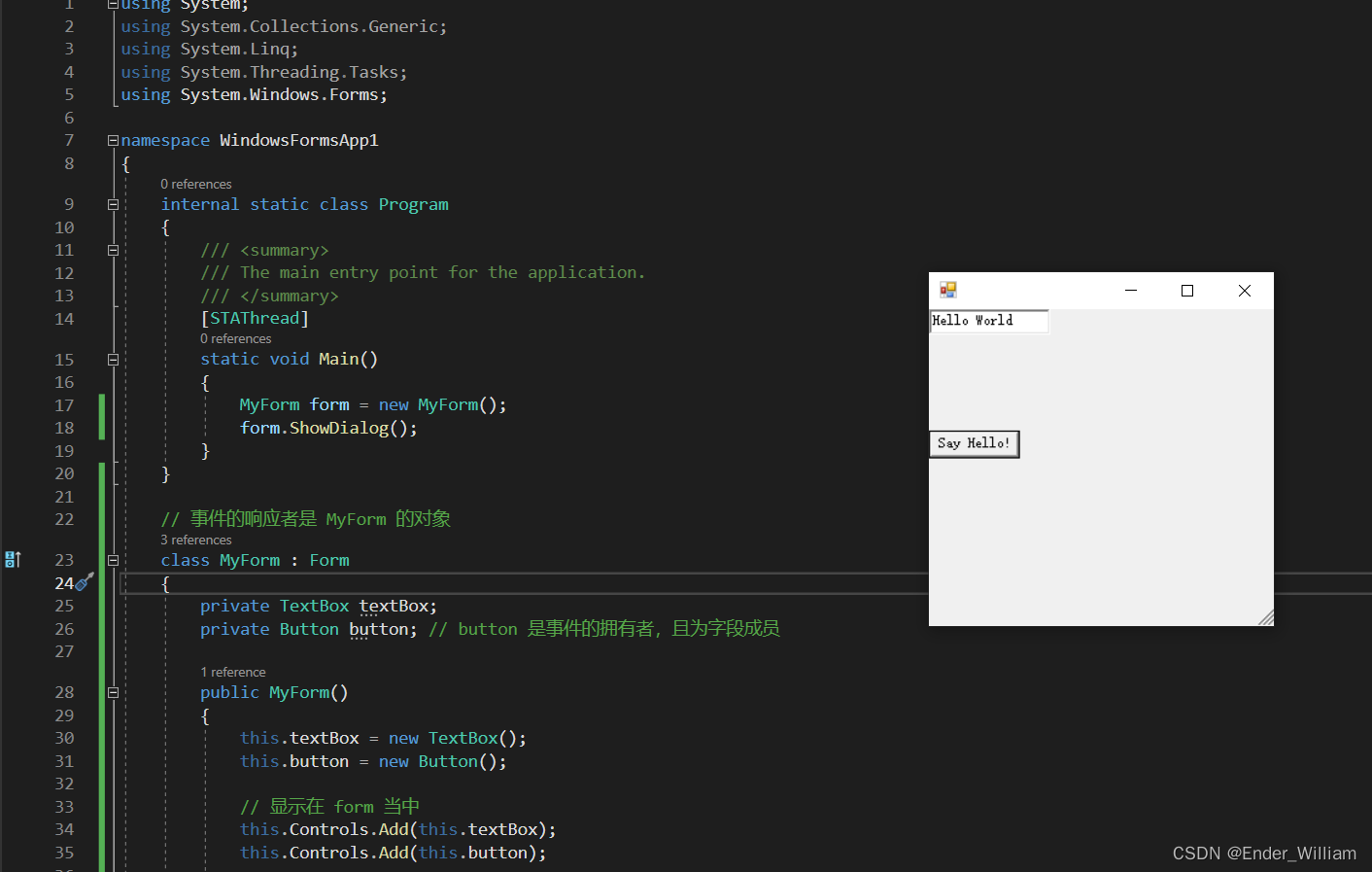This screenshot has height=872, width=1372.
Task: Collapse the MyForm class definition
Action: [113, 561]
